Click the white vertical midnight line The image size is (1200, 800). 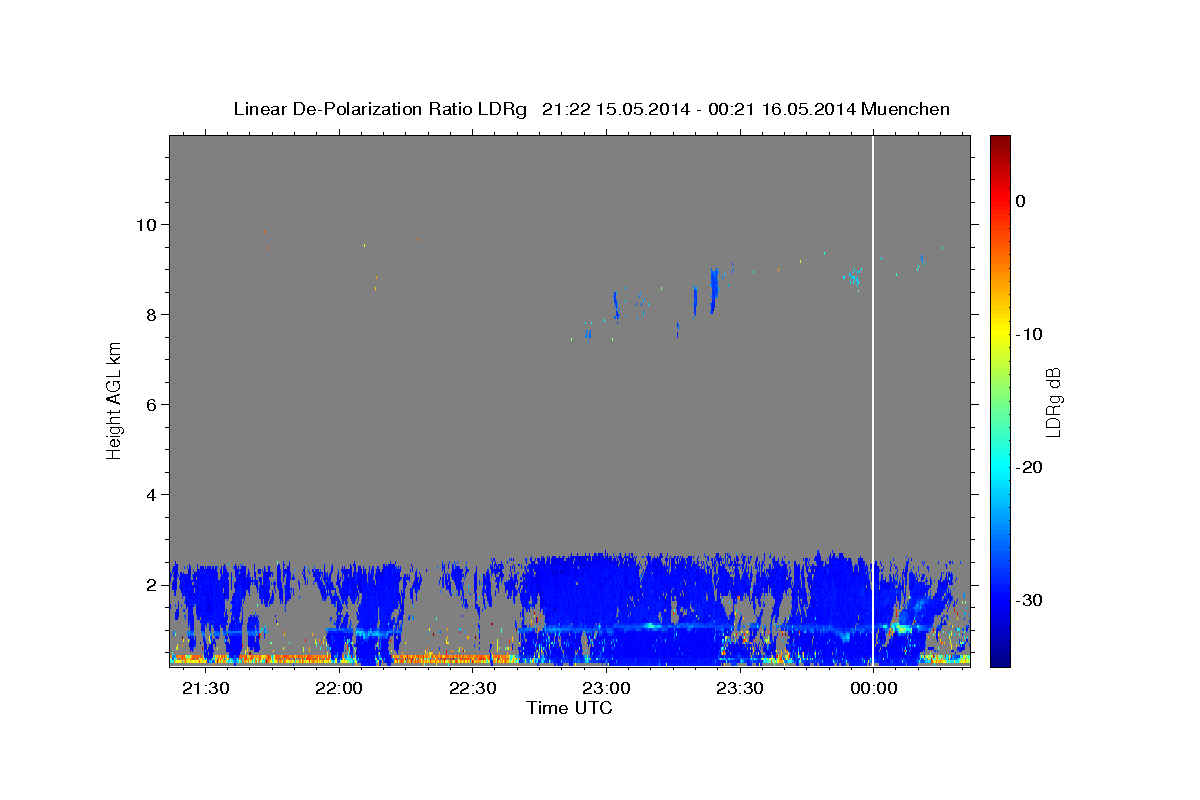[873, 400]
